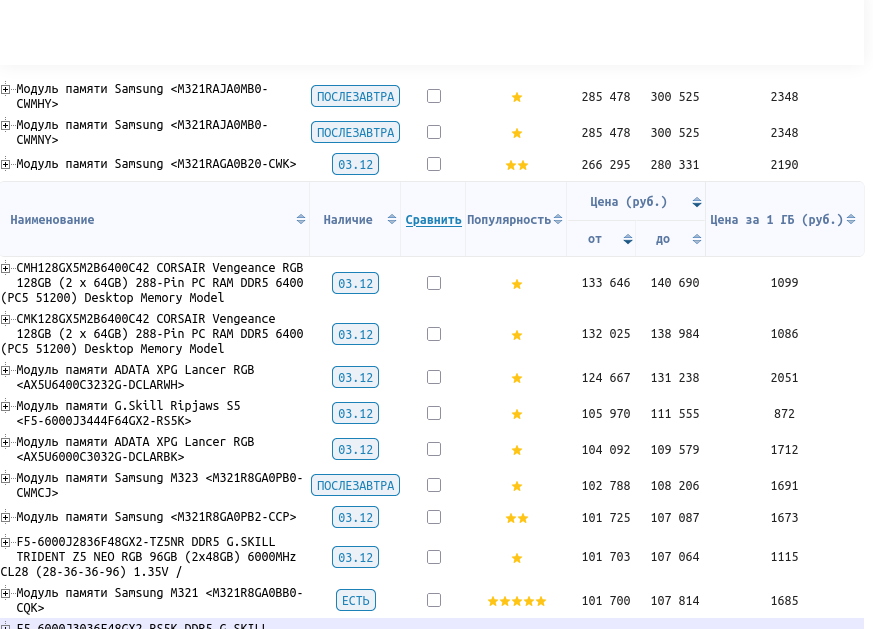Click star rating of CMH128GX5M2B6400C42

pos(517,284)
